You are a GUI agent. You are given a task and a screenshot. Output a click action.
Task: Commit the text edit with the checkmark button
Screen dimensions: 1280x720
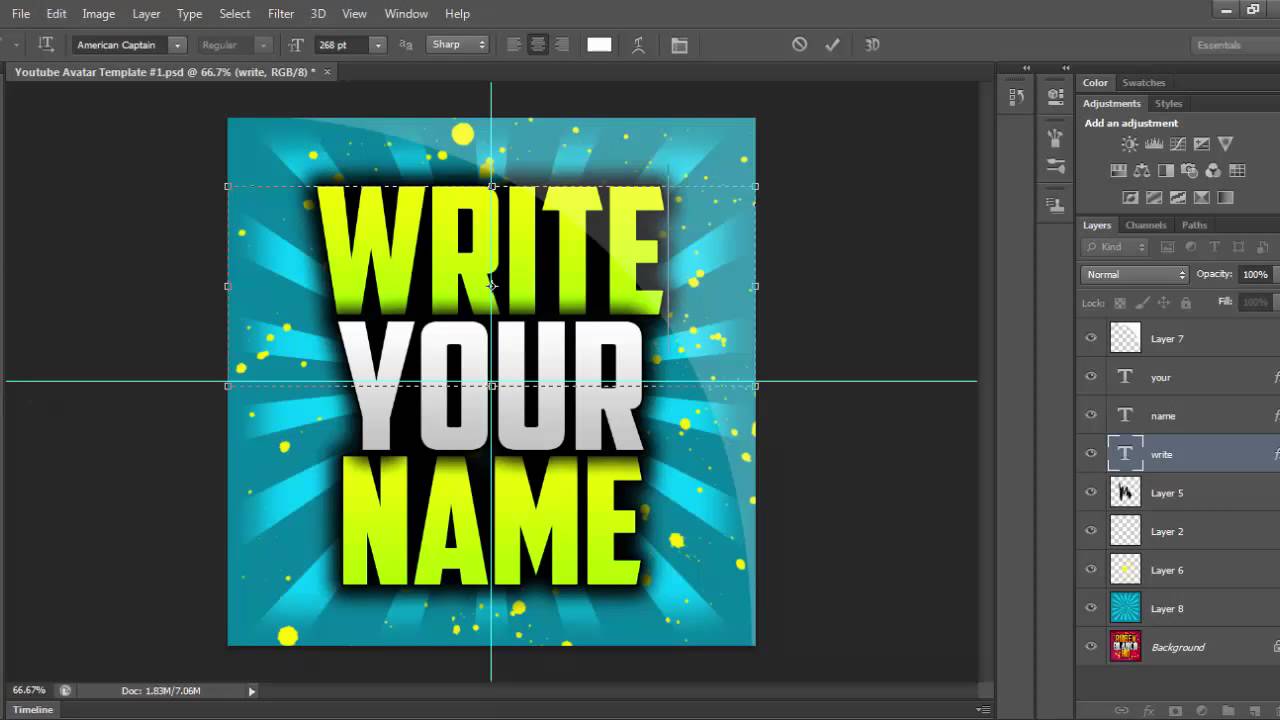tap(833, 44)
